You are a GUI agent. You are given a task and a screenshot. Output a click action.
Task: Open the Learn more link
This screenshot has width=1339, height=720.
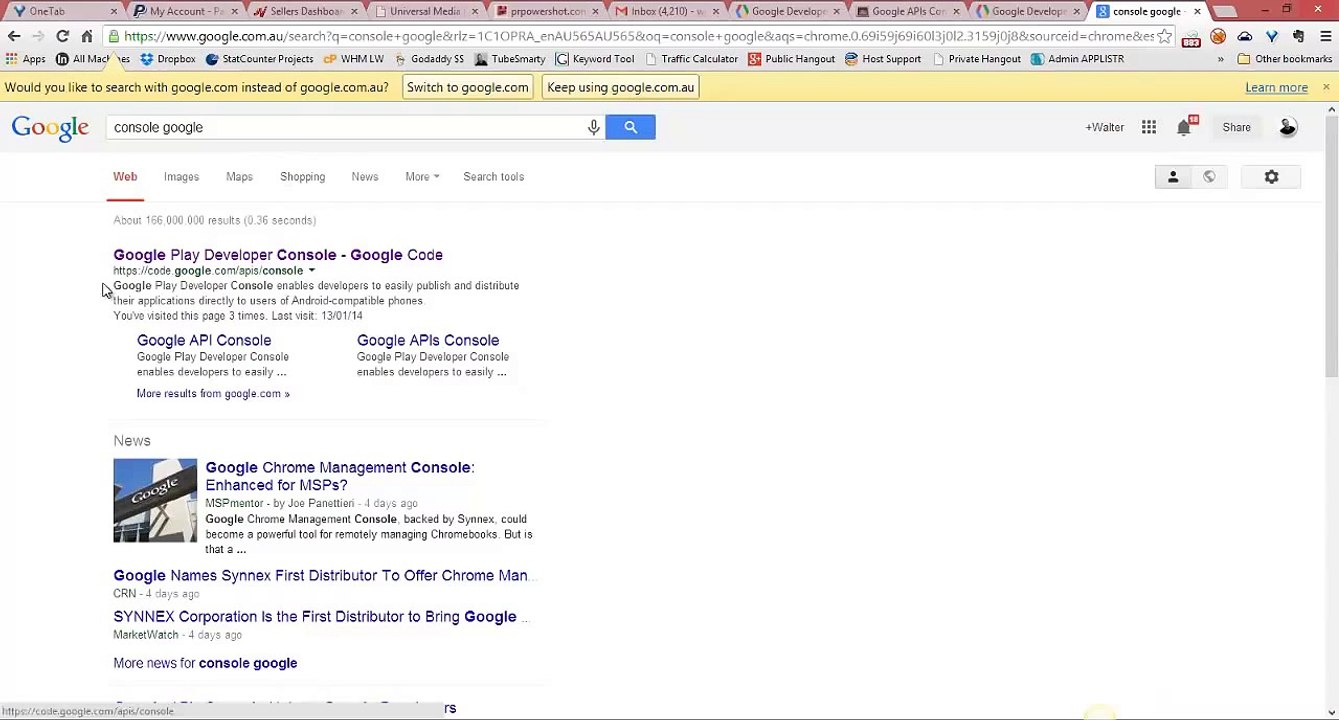1276,88
